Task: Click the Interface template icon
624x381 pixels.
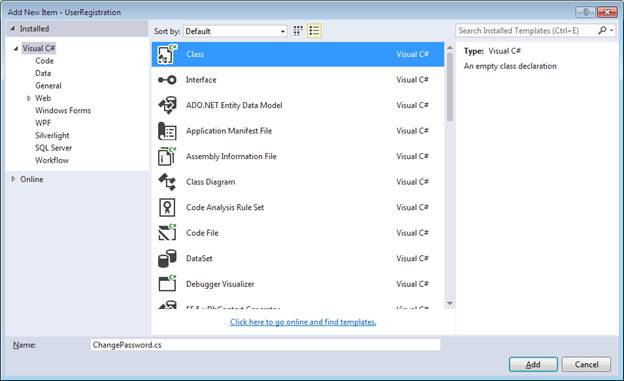Action: pyautogui.click(x=167, y=80)
